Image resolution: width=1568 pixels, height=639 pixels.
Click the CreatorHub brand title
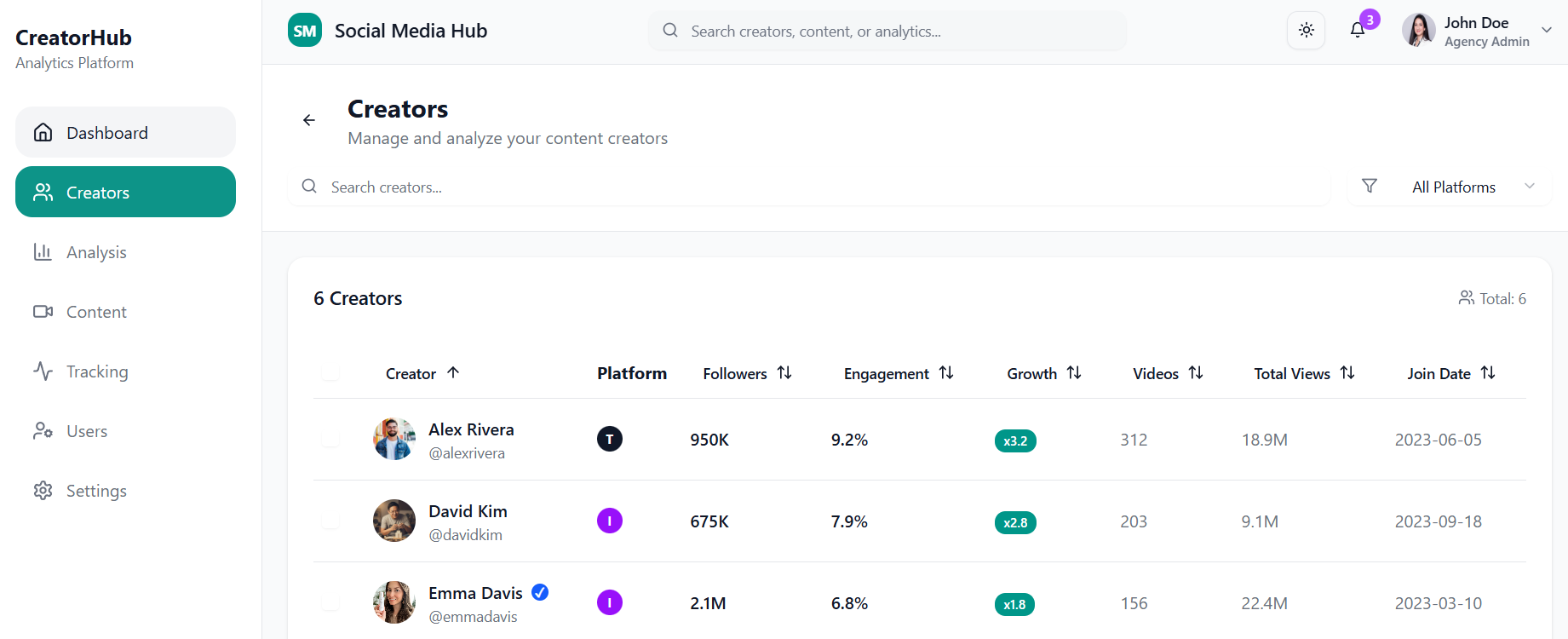click(x=73, y=37)
